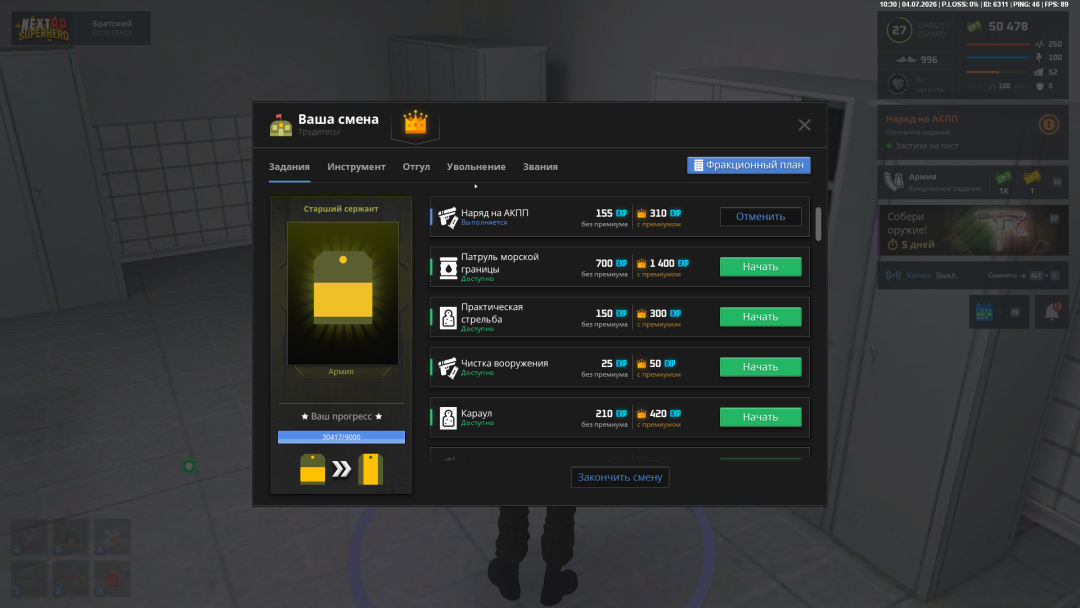Image resolution: width=1080 pixels, height=608 pixels.
Task: Click the current rank insignia below progress
Action: [x=312, y=470]
